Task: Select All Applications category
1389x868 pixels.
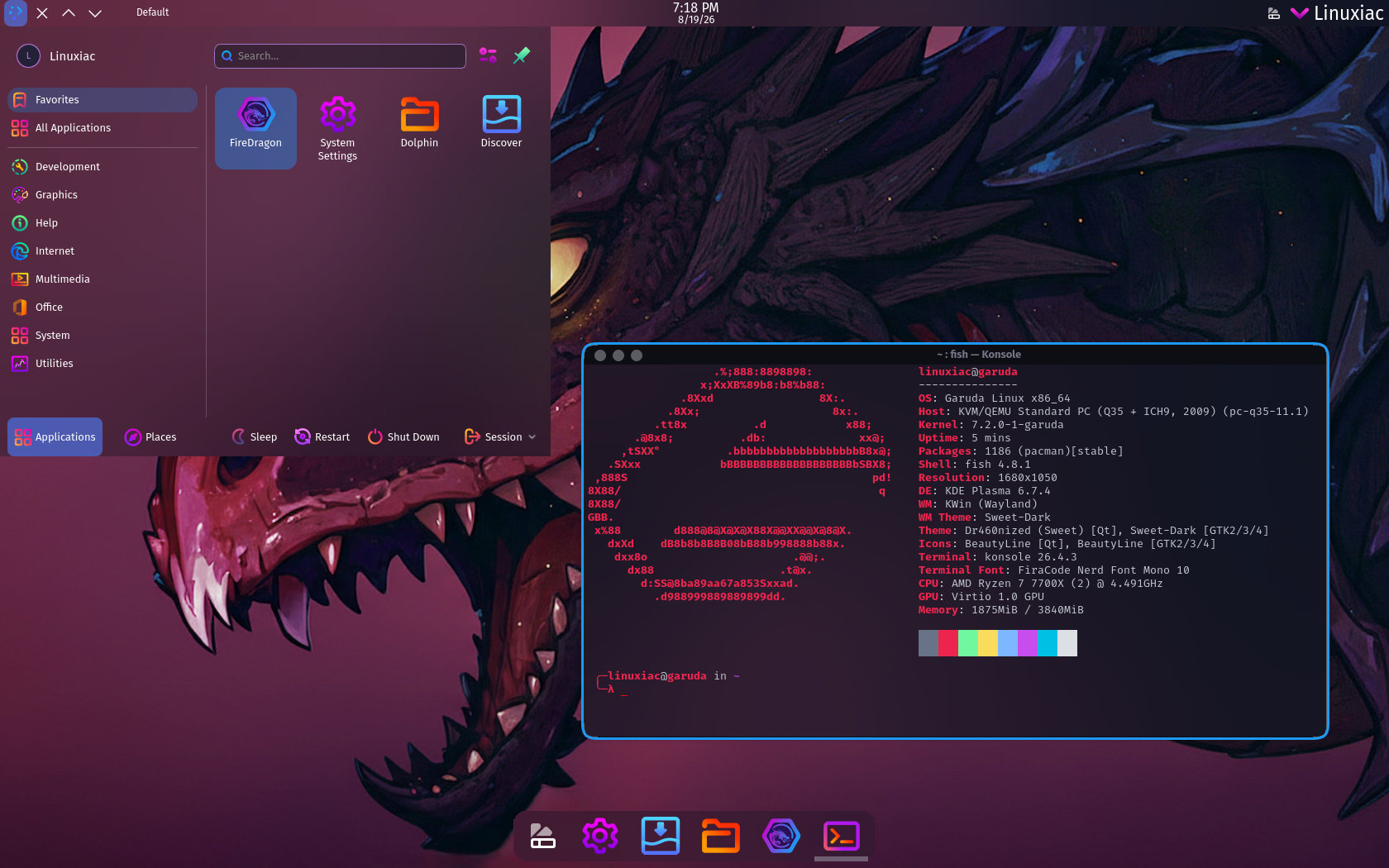Action: 103,127
